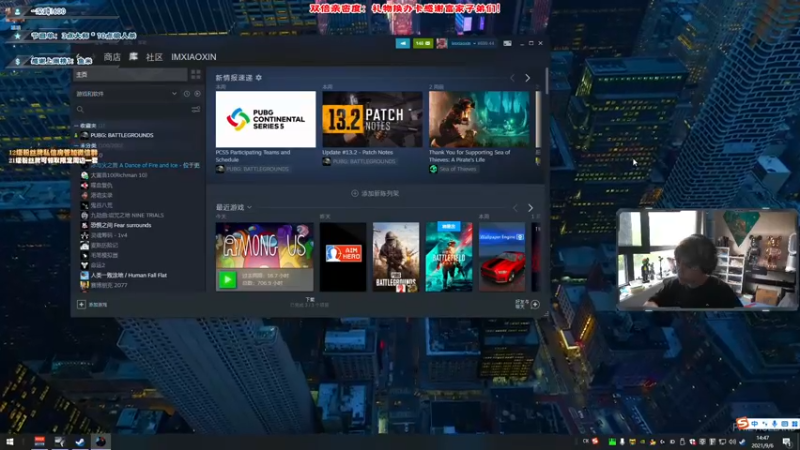Collapse the 未分类 uncategorized category

(x=77, y=145)
